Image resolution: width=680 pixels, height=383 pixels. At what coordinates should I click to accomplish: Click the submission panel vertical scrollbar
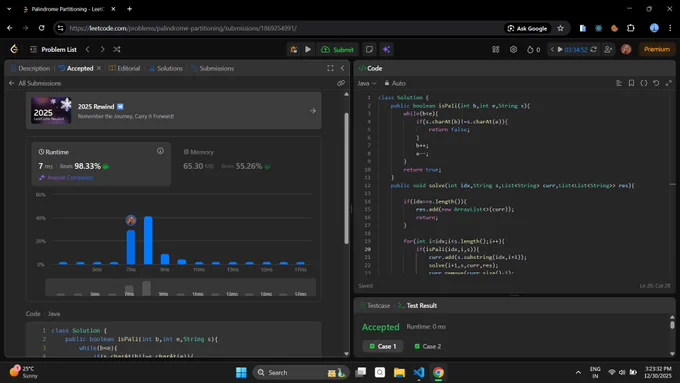(x=347, y=178)
